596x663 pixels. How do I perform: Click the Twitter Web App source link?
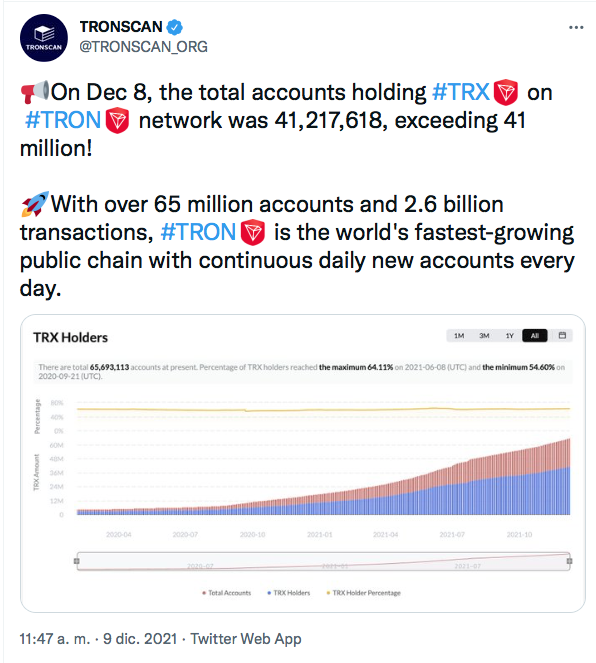(246, 638)
